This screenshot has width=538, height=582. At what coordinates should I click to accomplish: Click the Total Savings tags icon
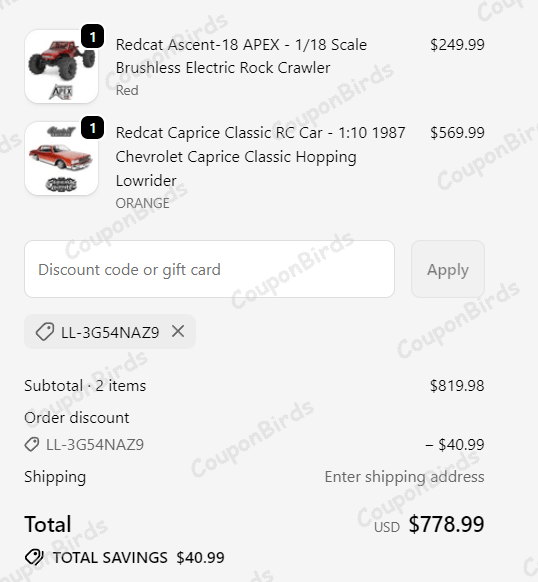pyautogui.click(x=34, y=557)
